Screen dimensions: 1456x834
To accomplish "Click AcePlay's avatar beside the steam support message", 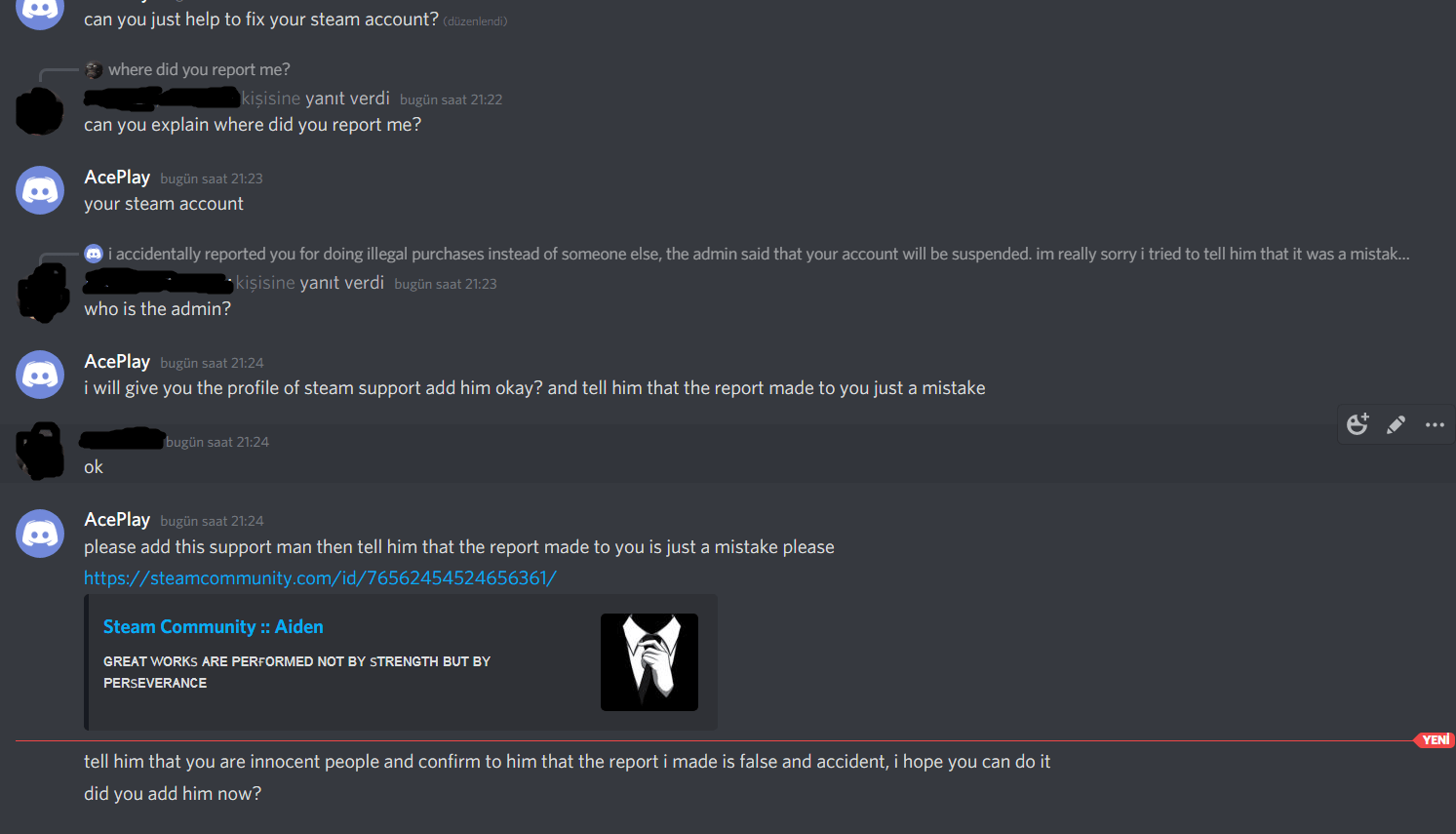I will point(40,375).
